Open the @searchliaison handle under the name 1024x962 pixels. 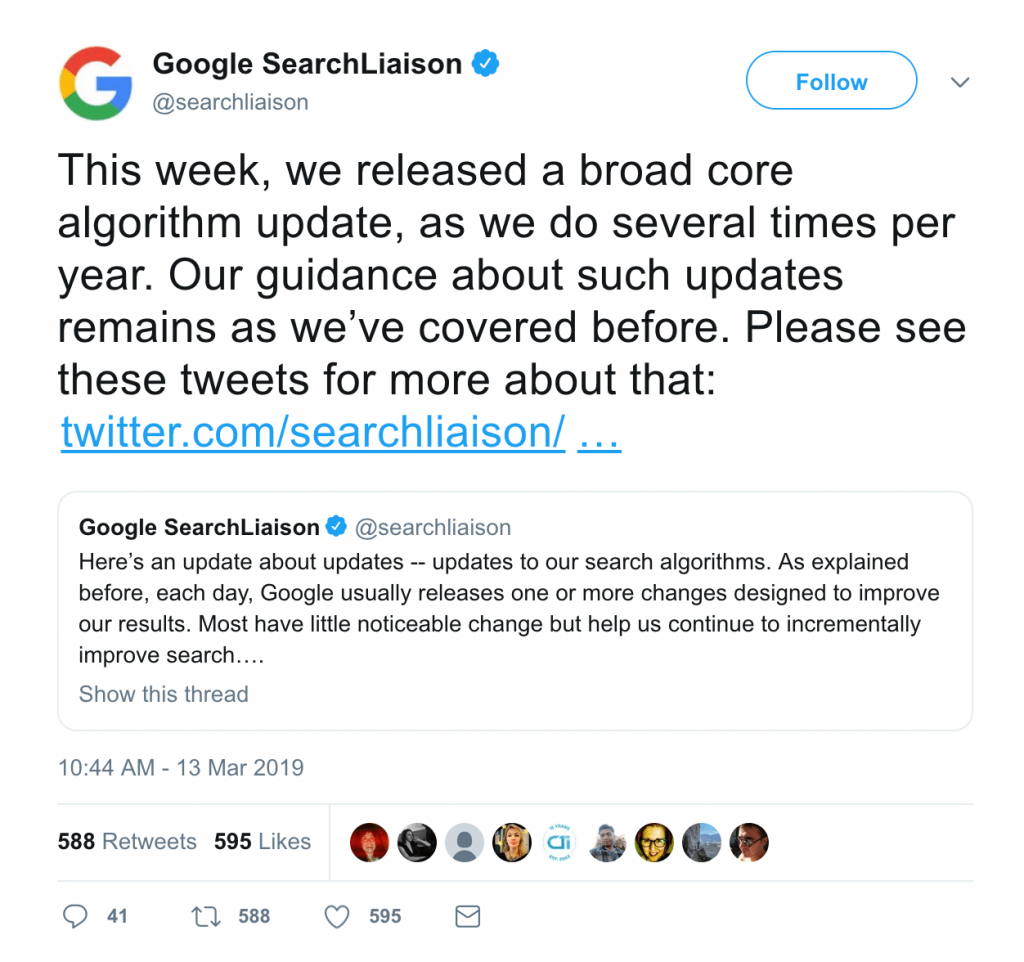230,103
